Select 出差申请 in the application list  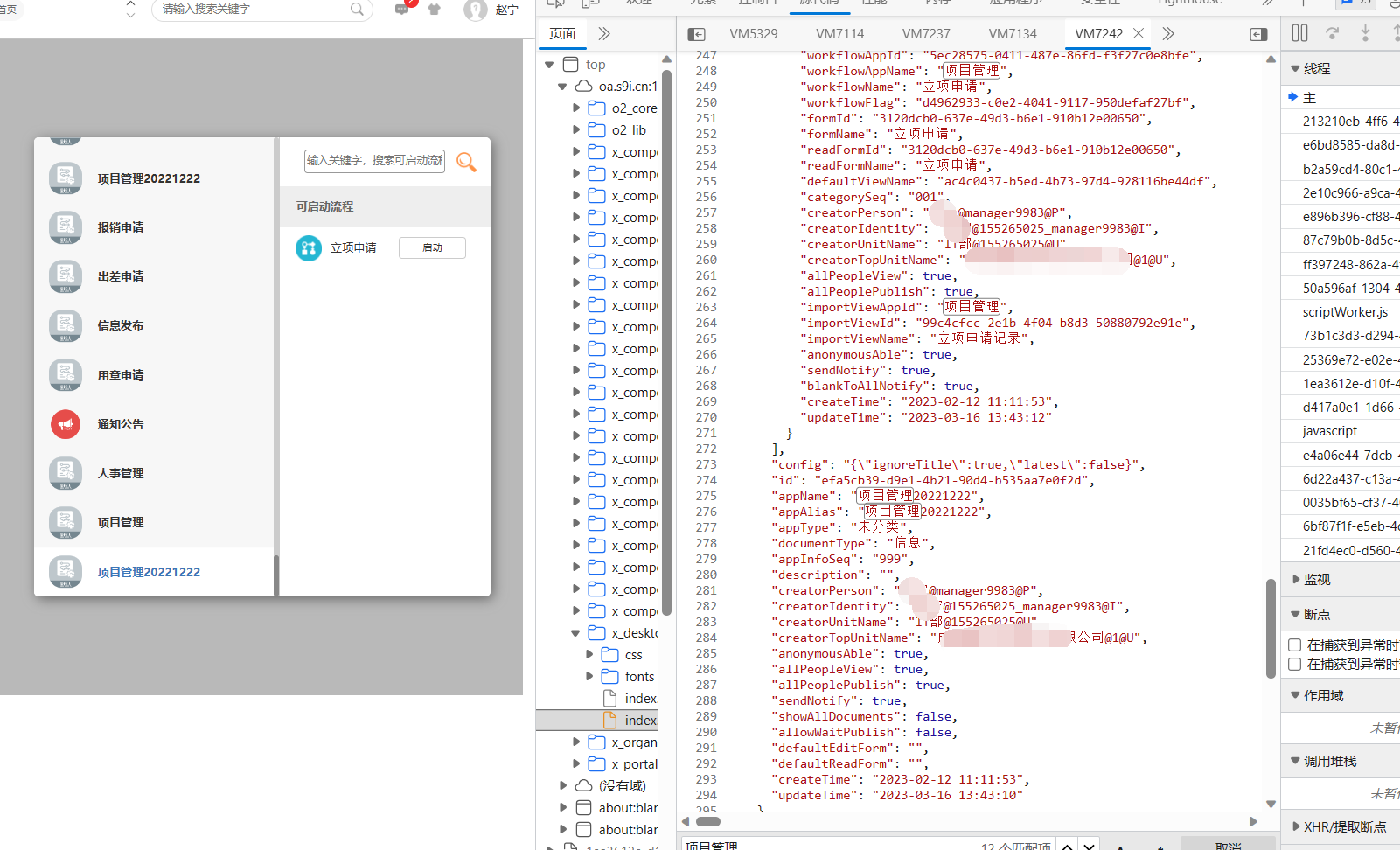[x=121, y=276]
